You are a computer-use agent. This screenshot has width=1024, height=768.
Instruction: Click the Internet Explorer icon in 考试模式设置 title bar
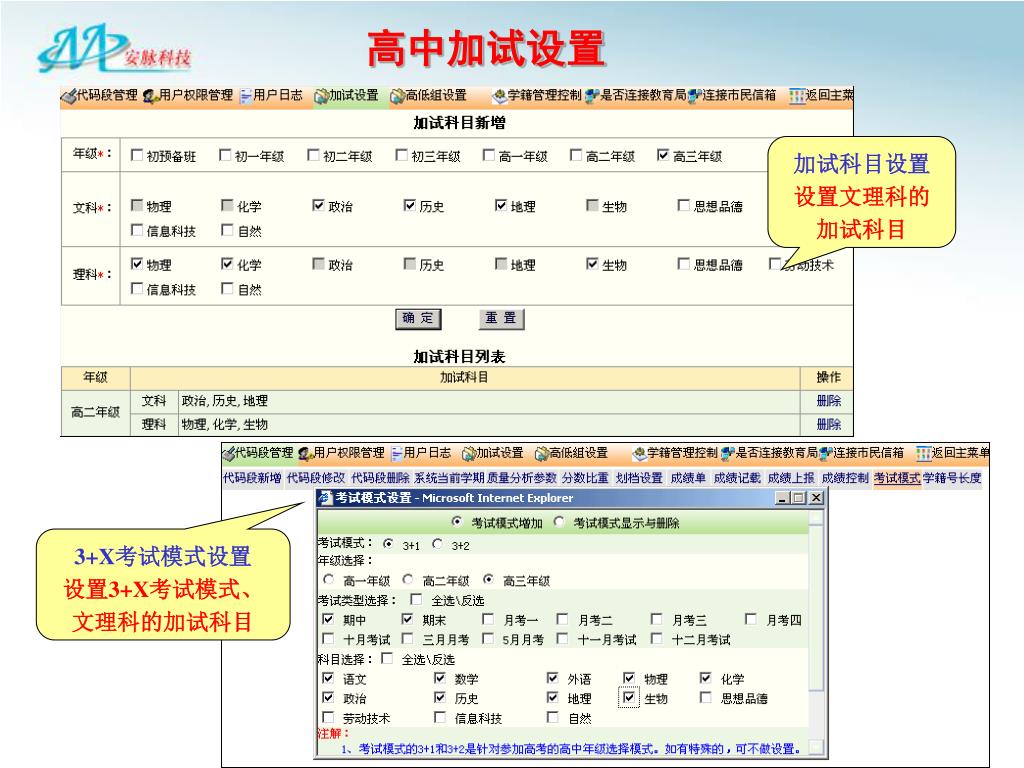click(326, 498)
